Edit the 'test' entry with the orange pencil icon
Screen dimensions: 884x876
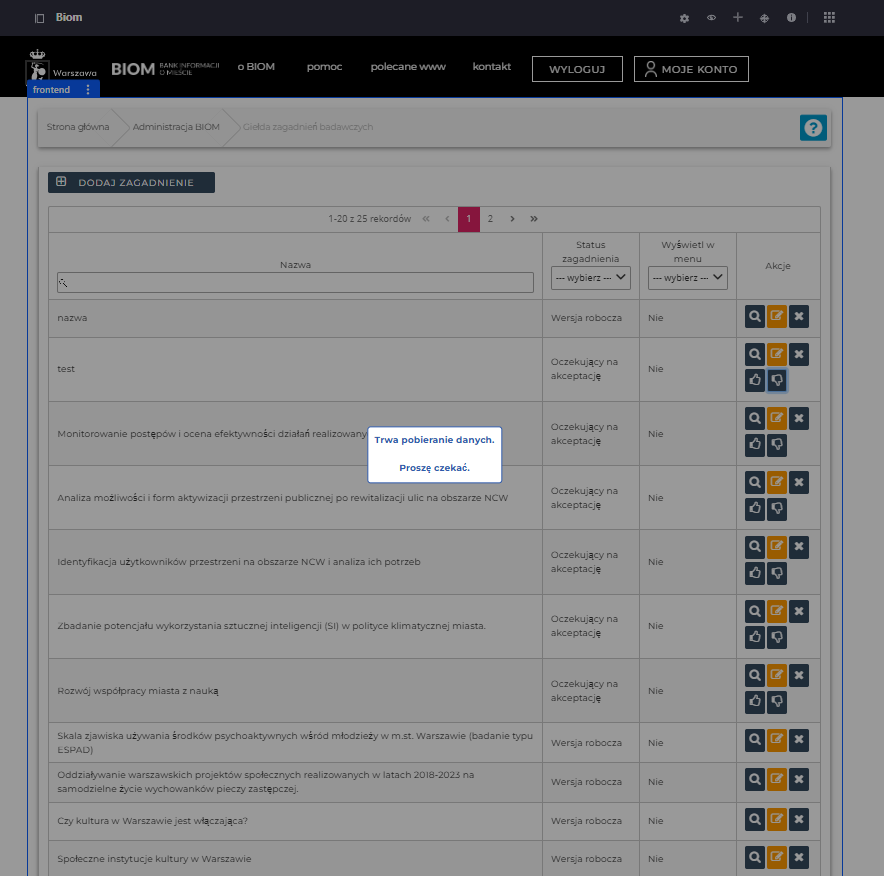pos(777,354)
